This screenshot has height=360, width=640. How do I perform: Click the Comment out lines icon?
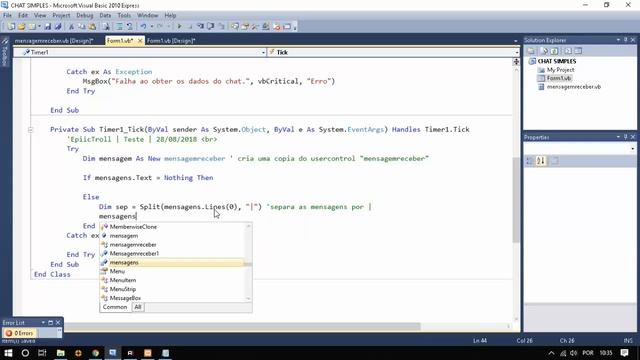point(120,27)
